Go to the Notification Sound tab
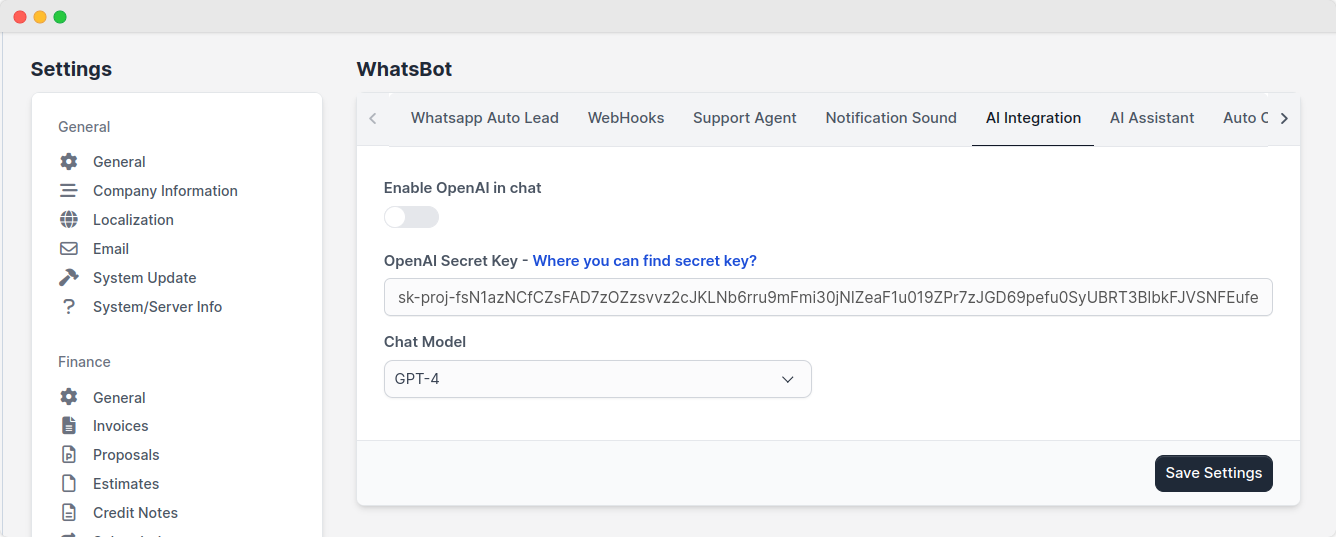The width and height of the screenshot is (1336, 537). (890, 118)
